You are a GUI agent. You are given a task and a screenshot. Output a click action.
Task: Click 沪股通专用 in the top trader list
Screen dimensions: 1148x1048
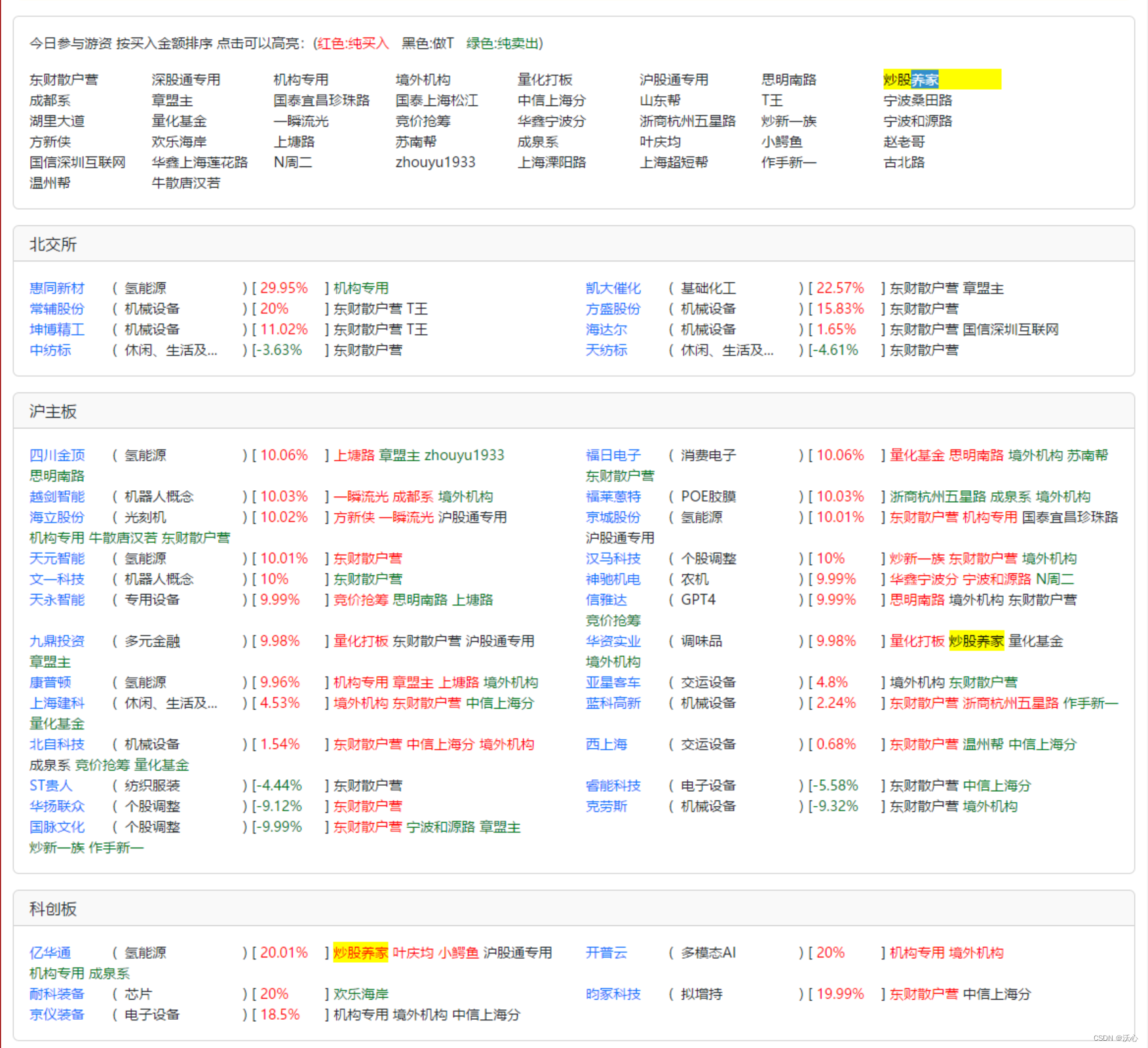(x=674, y=79)
